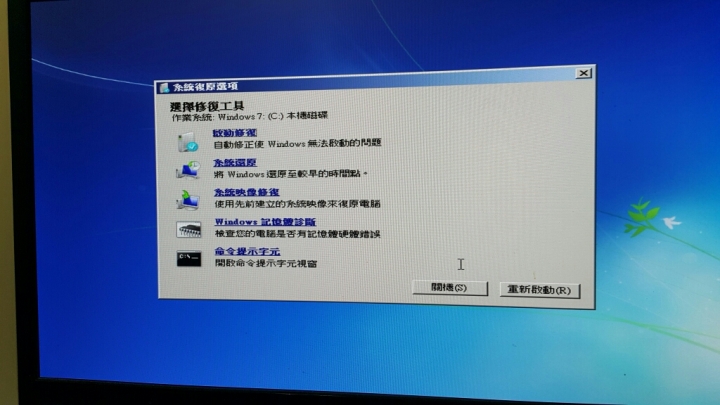The image size is (720, 405).
Task: Open the 系統映像修復 link
Action: pos(247,192)
